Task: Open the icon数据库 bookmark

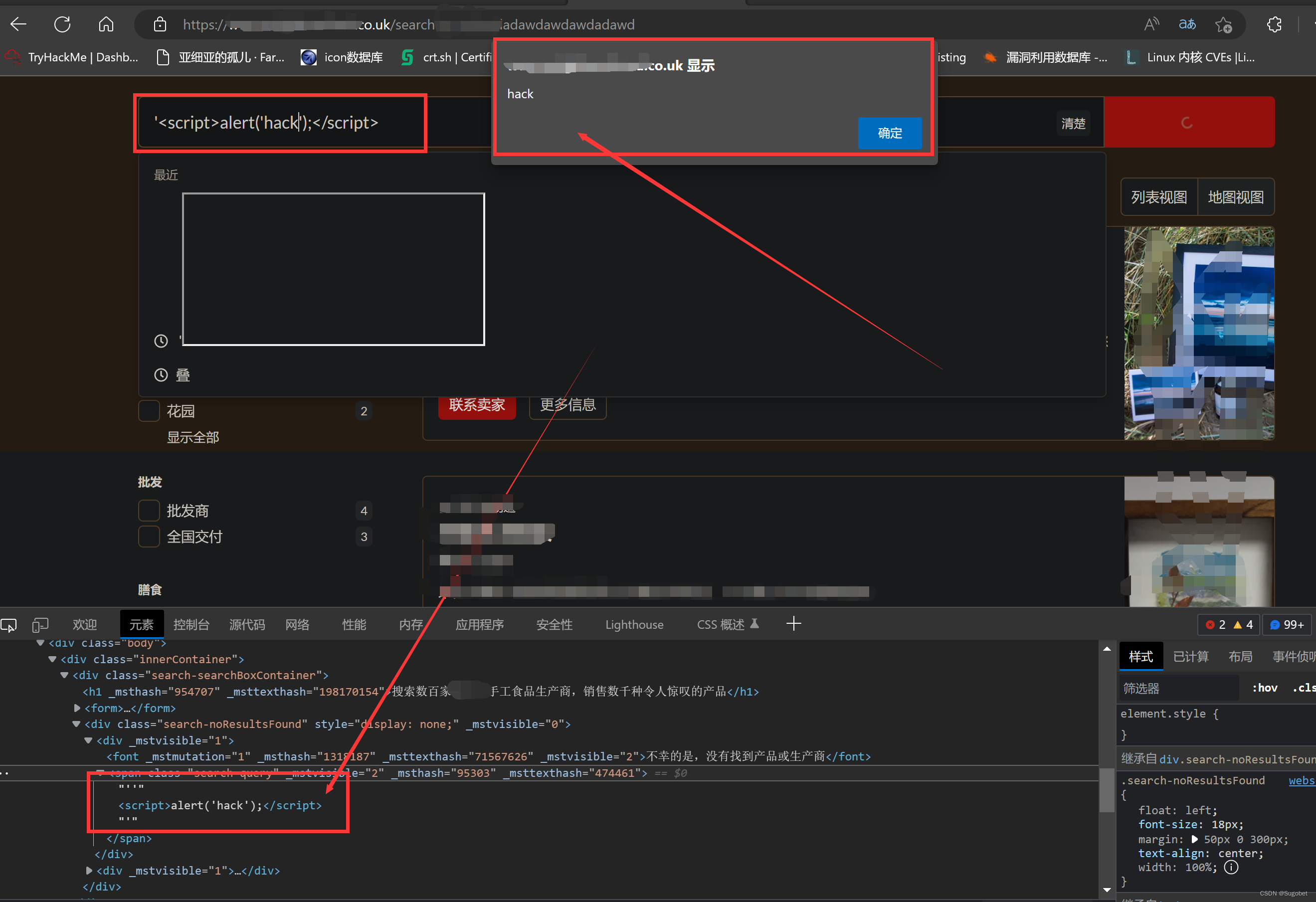Action: [x=342, y=57]
